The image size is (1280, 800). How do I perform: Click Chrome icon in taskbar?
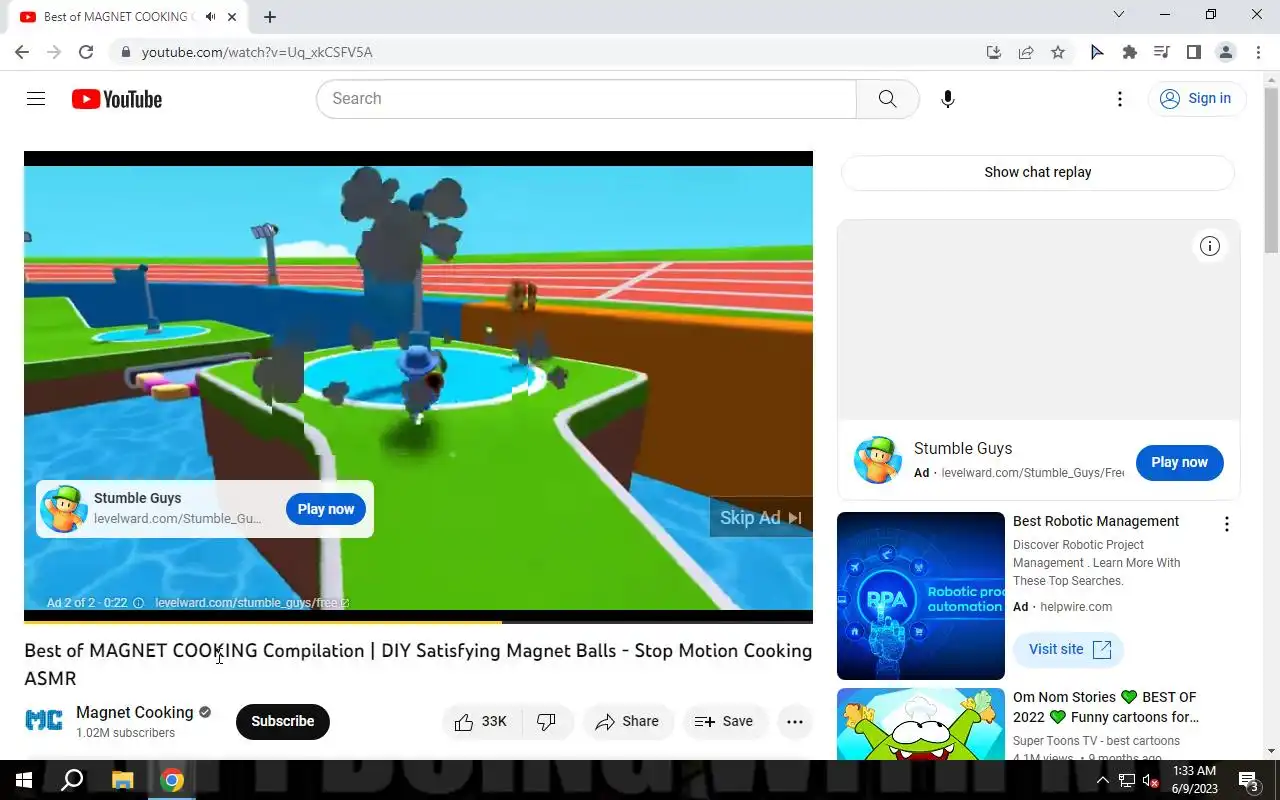pyautogui.click(x=172, y=780)
